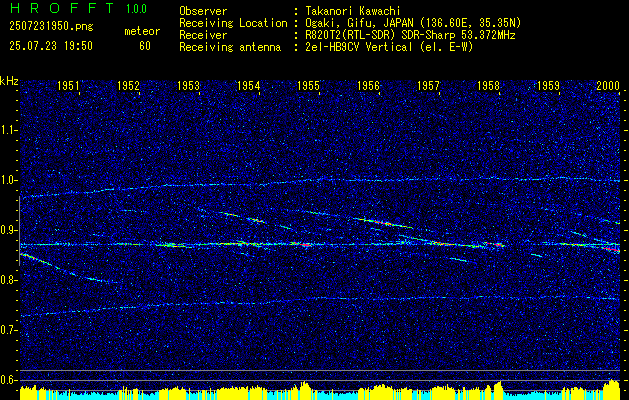The image size is (629, 400).
Task: Click the Observer field label
Action: pyautogui.click(x=203, y=11)
